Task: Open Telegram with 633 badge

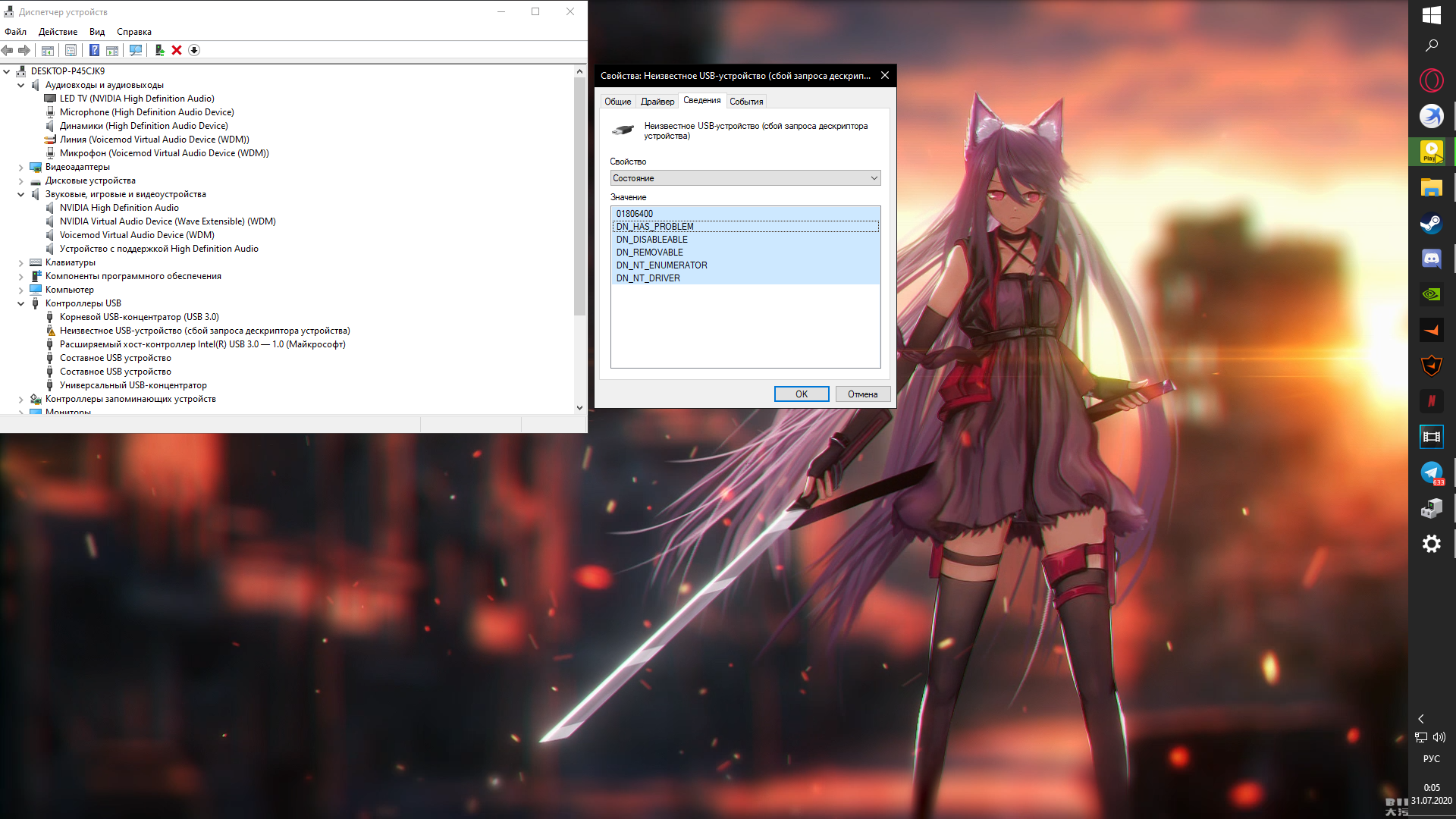Action: (x=1432, y=472)
